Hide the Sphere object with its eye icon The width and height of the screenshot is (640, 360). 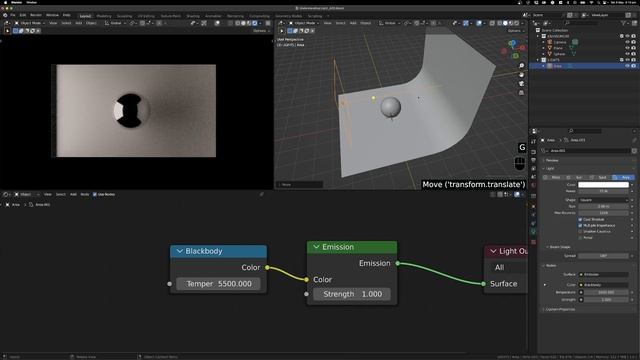[x=627, y=54]
